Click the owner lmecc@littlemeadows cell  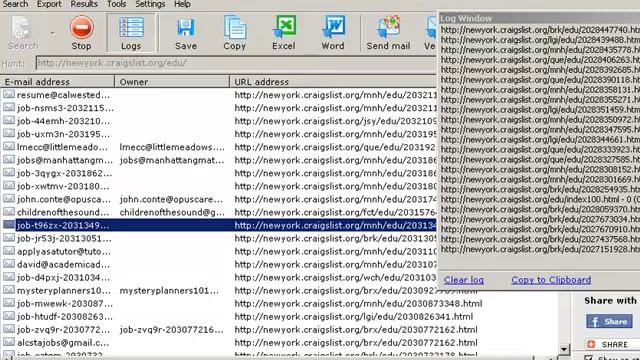[x=172, y=147]
